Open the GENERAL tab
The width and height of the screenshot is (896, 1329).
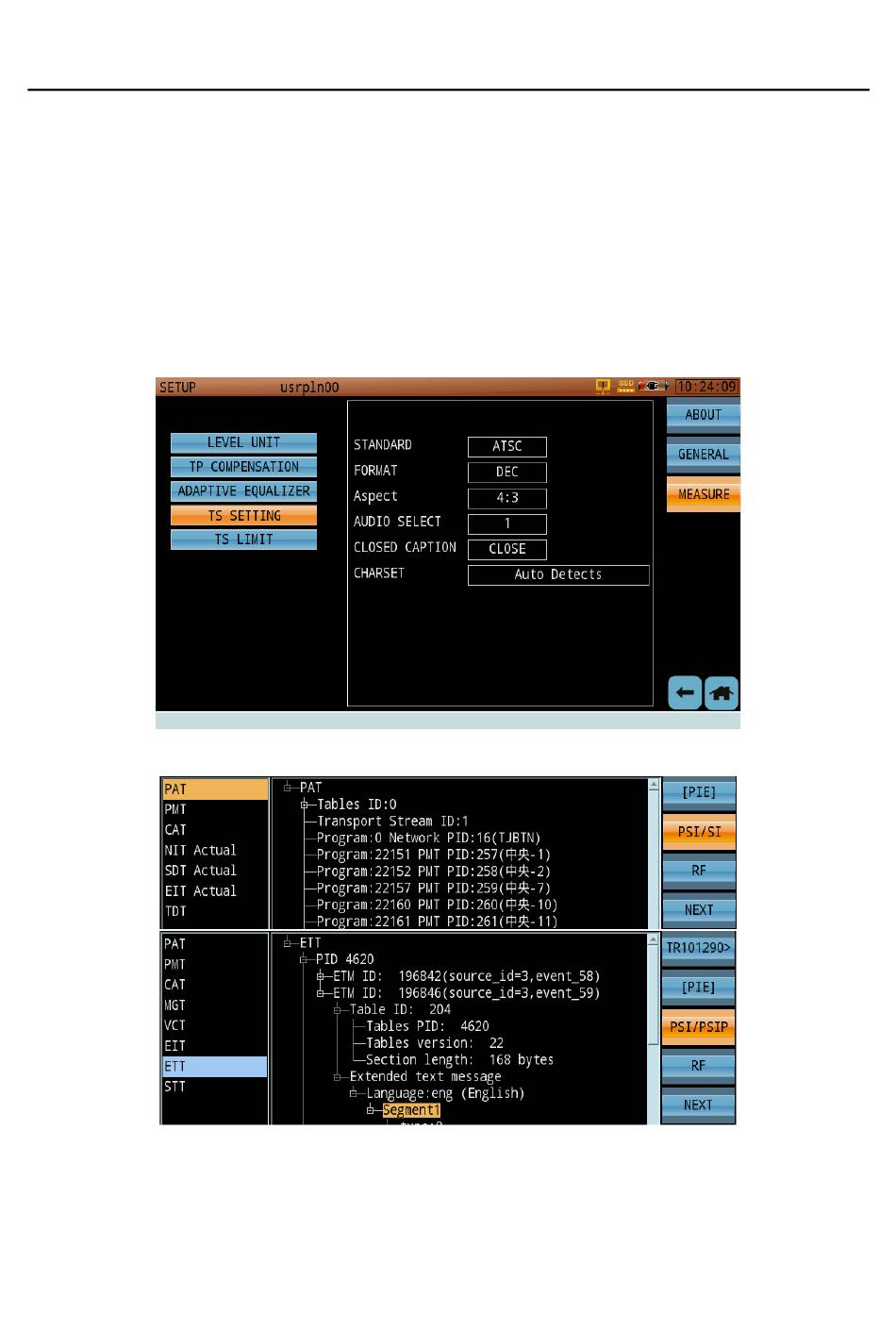(x=703, y=455)
